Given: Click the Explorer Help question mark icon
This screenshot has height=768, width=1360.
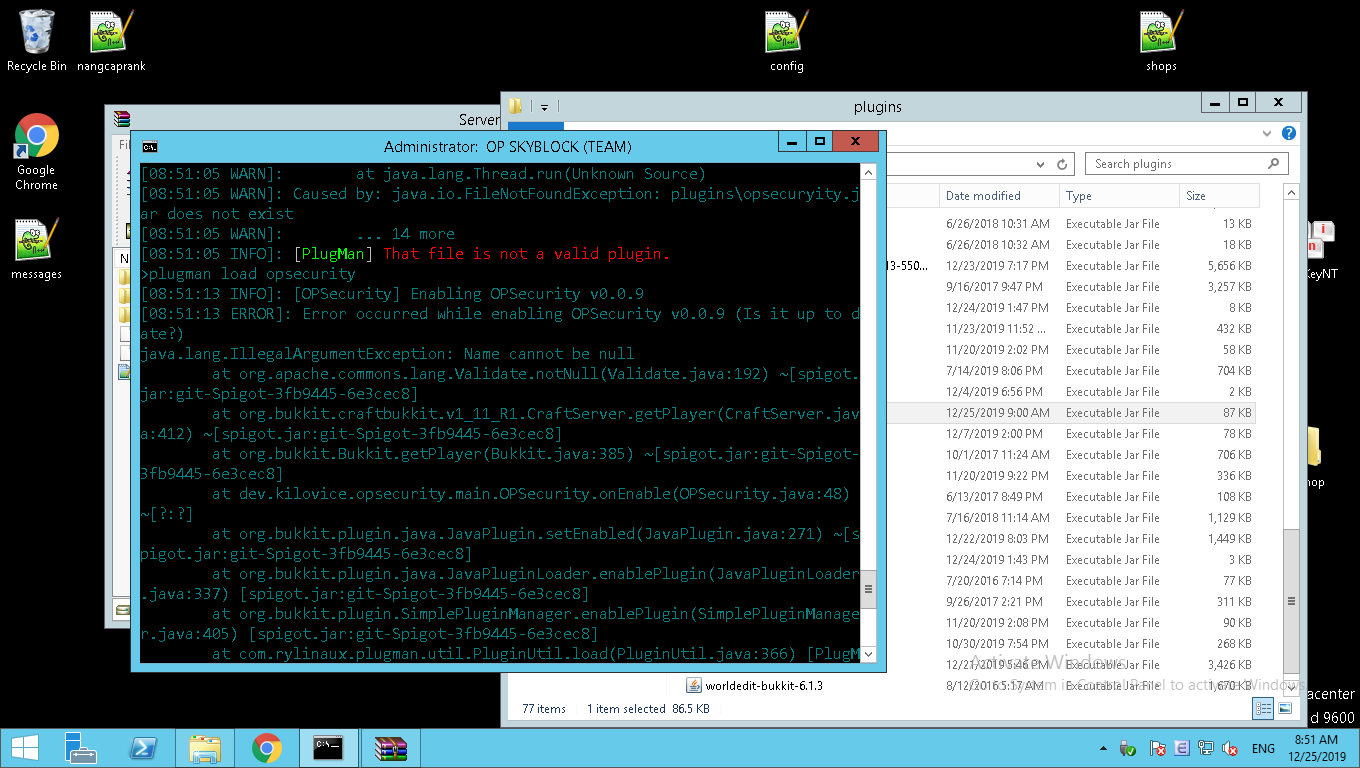Looking at the screenshot, I should pos(1289,133).
